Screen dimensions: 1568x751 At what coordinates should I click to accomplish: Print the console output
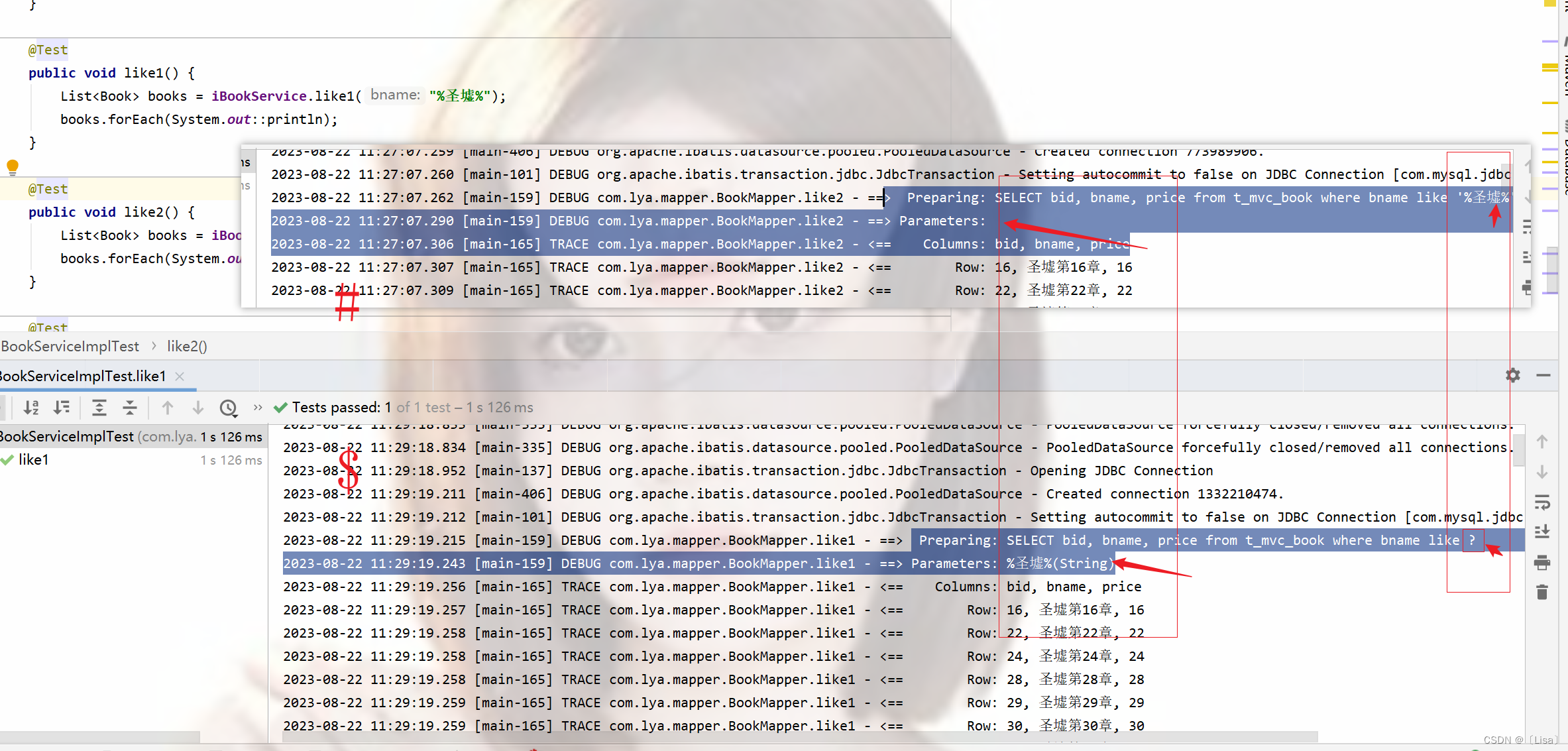1542,563
